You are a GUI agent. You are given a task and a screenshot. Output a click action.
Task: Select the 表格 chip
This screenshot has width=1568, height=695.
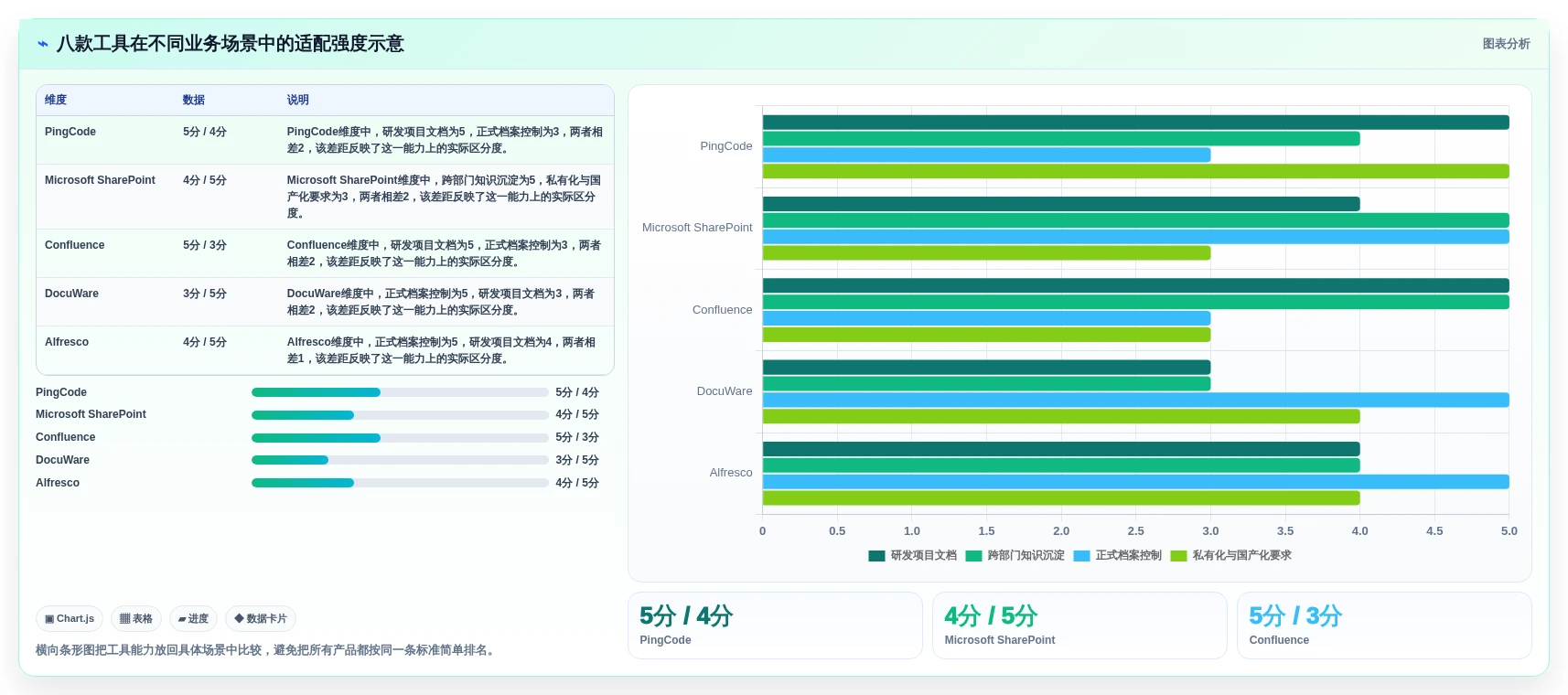pyautogui.click(x=136, y=619)
